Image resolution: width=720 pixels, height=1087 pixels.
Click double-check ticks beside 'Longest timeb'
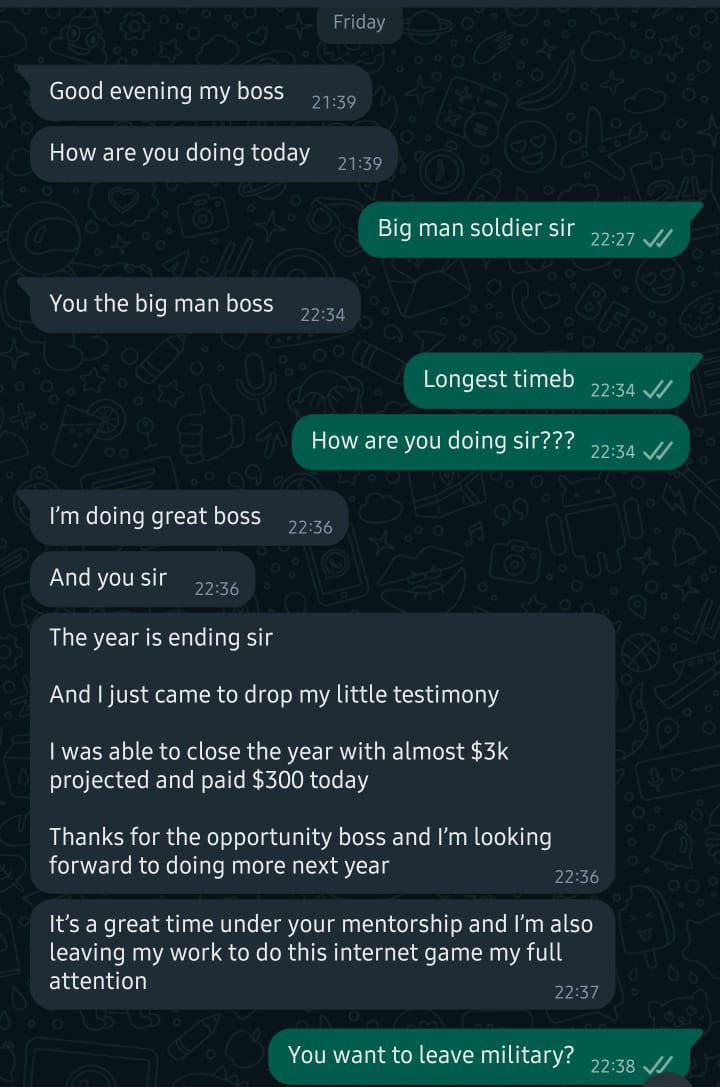[x=657, y=390]
